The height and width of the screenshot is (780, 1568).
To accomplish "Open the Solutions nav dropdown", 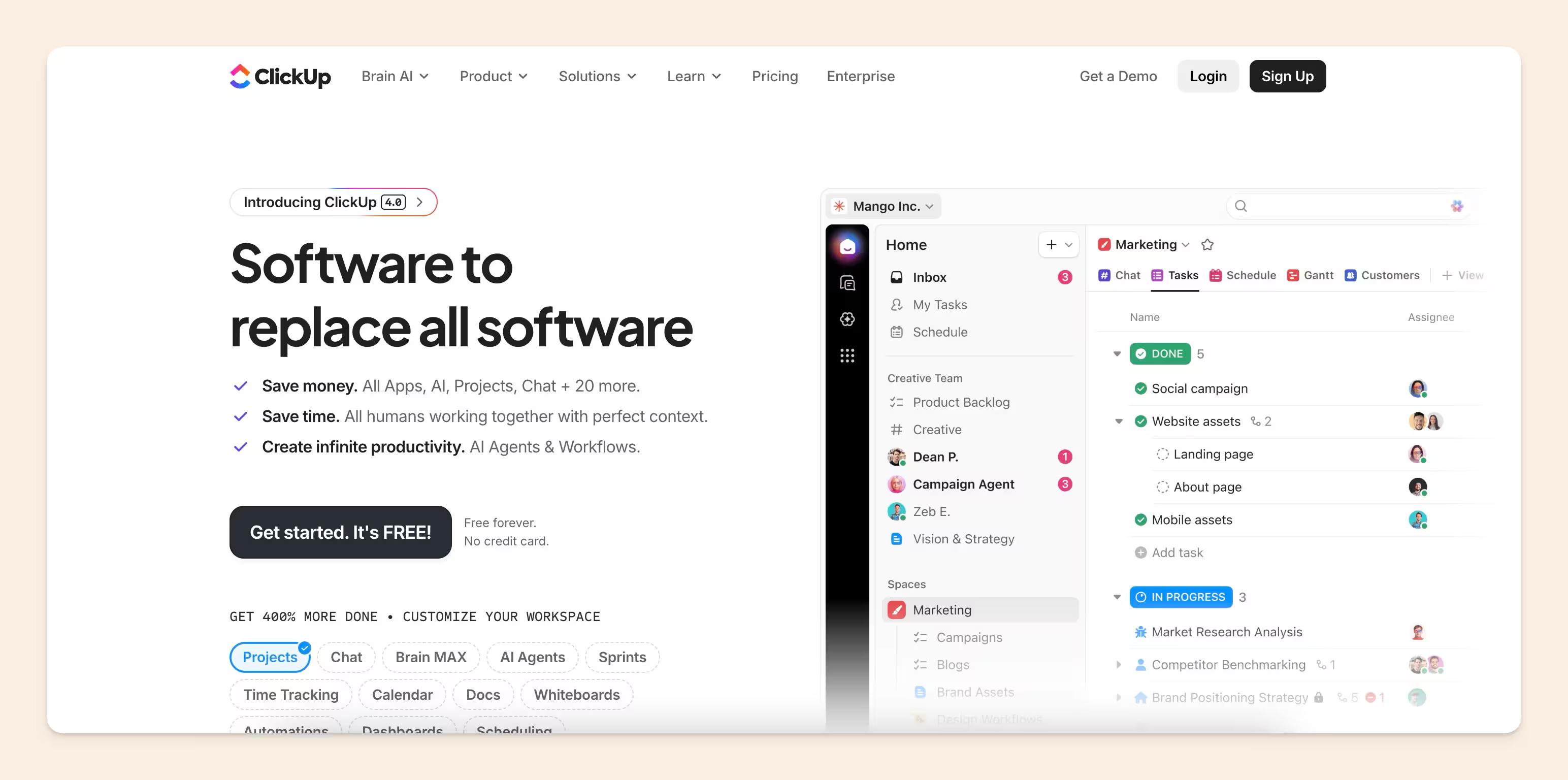I will coord(597,77).
